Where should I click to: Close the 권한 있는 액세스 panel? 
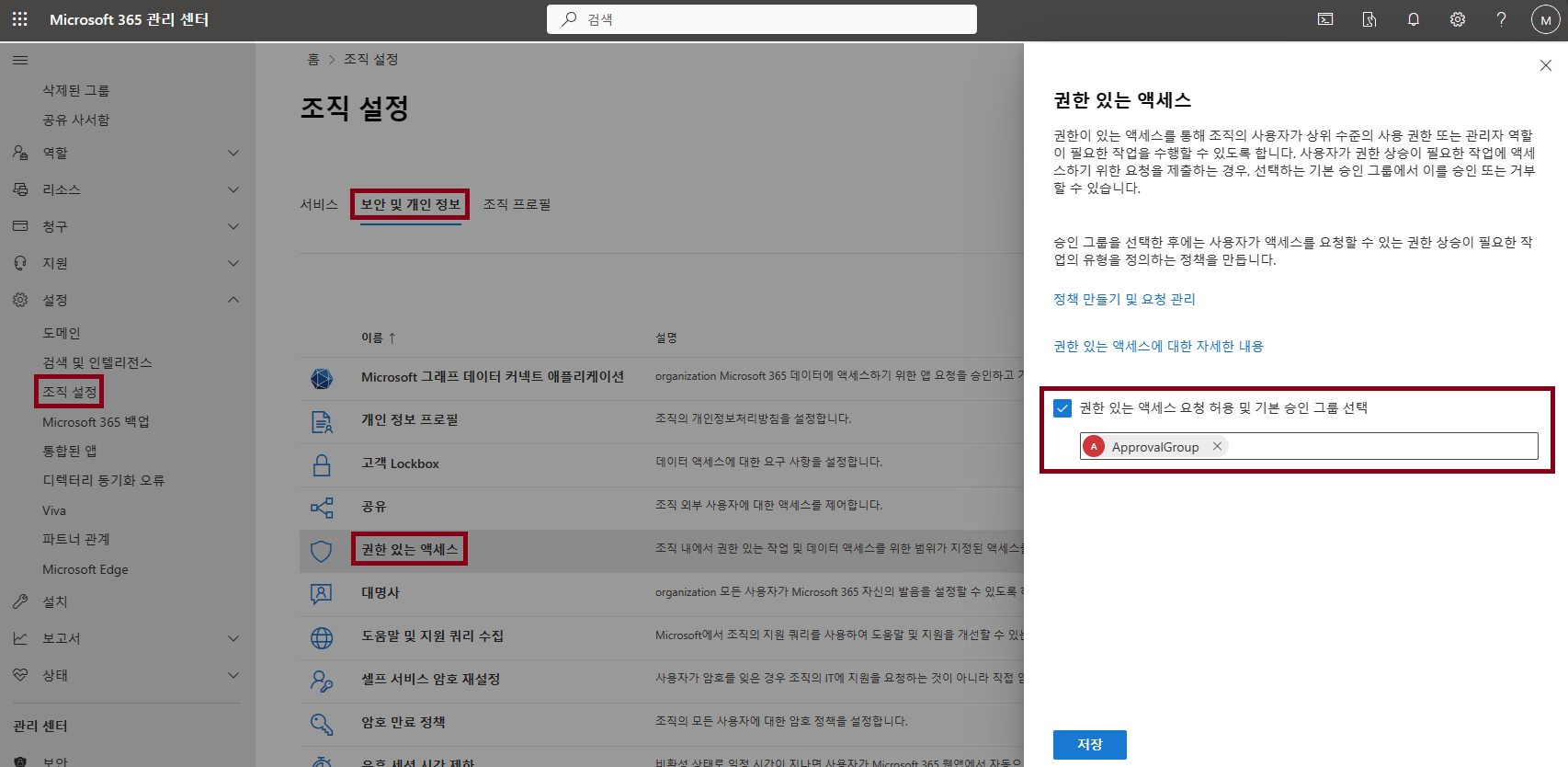pyautogui.click(x=1546, y=65)
